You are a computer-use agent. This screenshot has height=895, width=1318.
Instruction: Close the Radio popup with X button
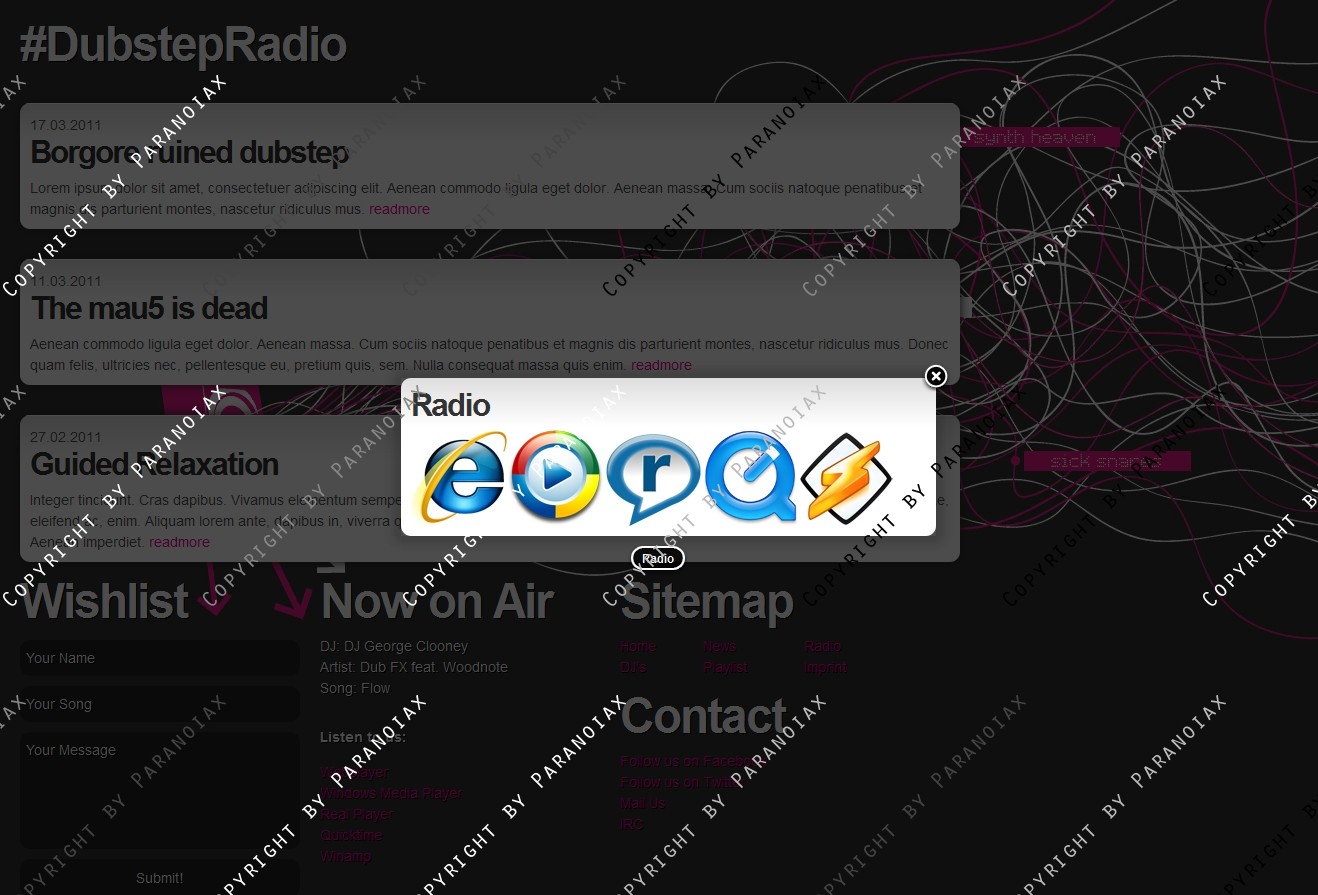[935, 376]
